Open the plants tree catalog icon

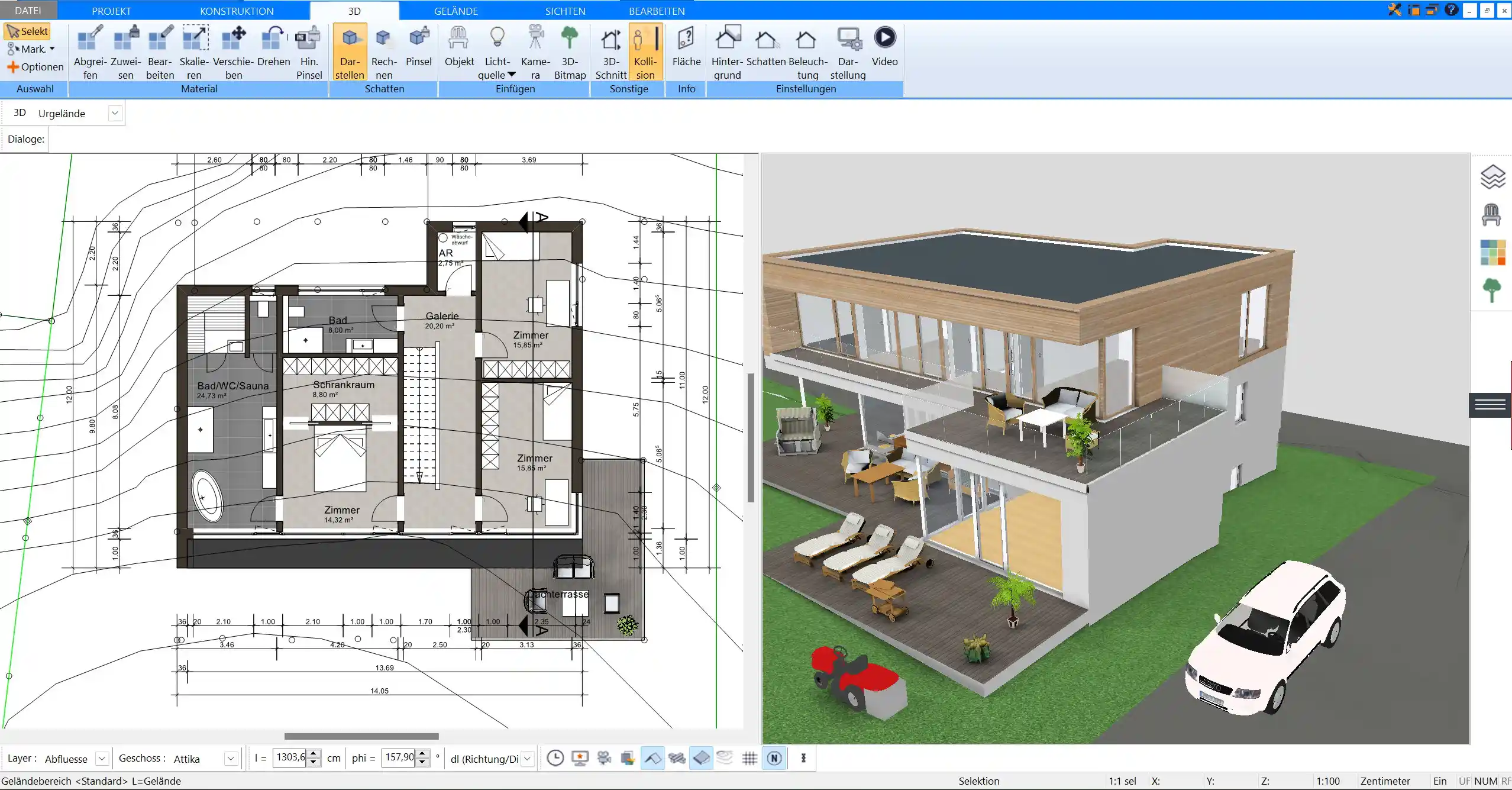point(1492,290)
